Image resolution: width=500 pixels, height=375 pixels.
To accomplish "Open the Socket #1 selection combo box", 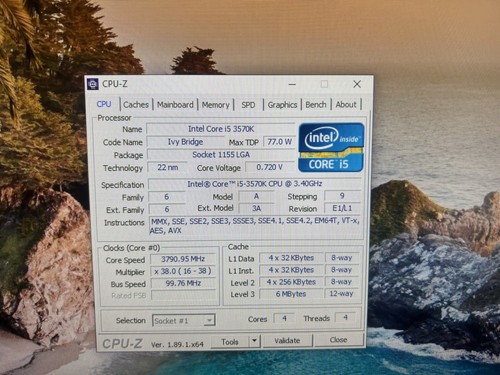I will click(184, 320).
